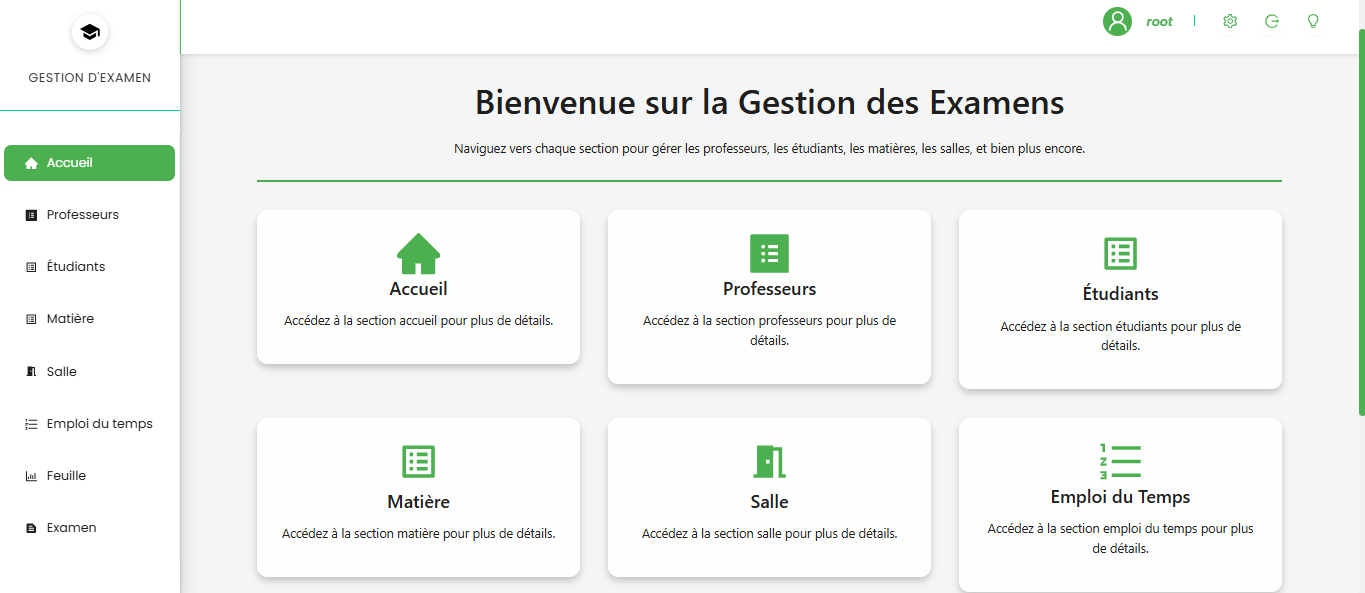The height and width of the screenshot is (593, 1365).
Task: Click the list icon on Professeurs card
Action: coord(769,254)
